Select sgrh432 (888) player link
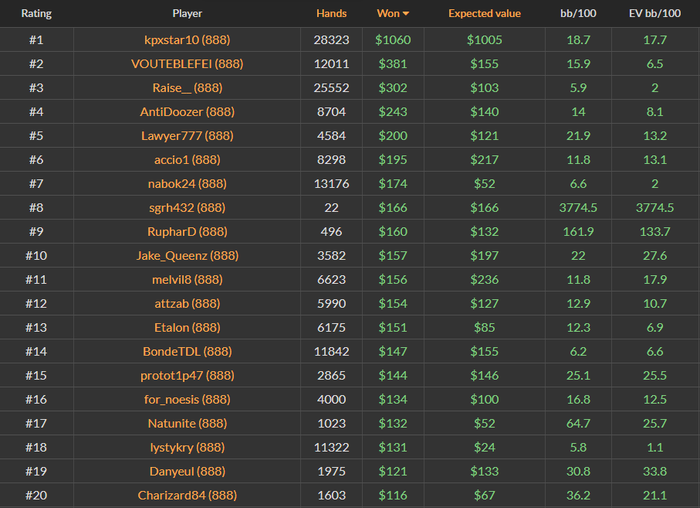The height and width of the screenshot is (508, 700). coord(187,208)
